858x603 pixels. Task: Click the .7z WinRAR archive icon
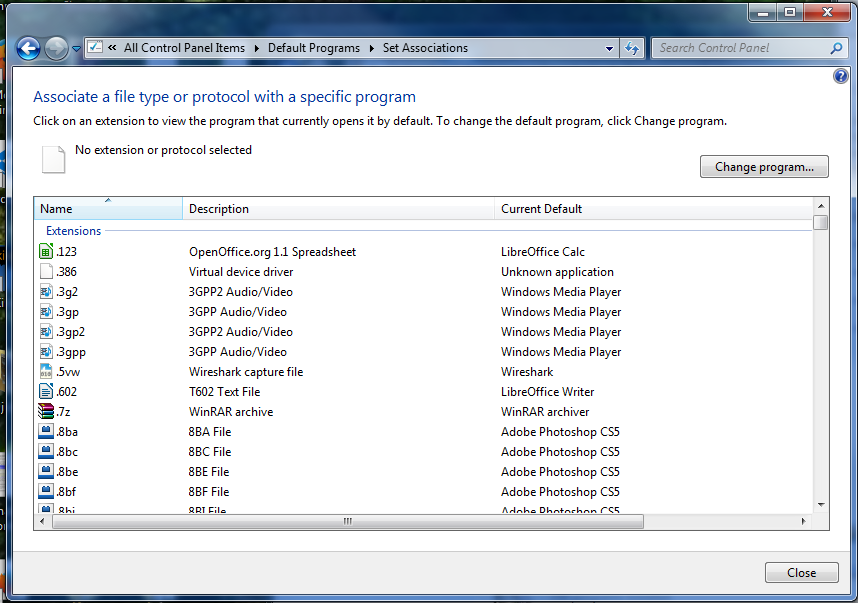pos(46,412)
